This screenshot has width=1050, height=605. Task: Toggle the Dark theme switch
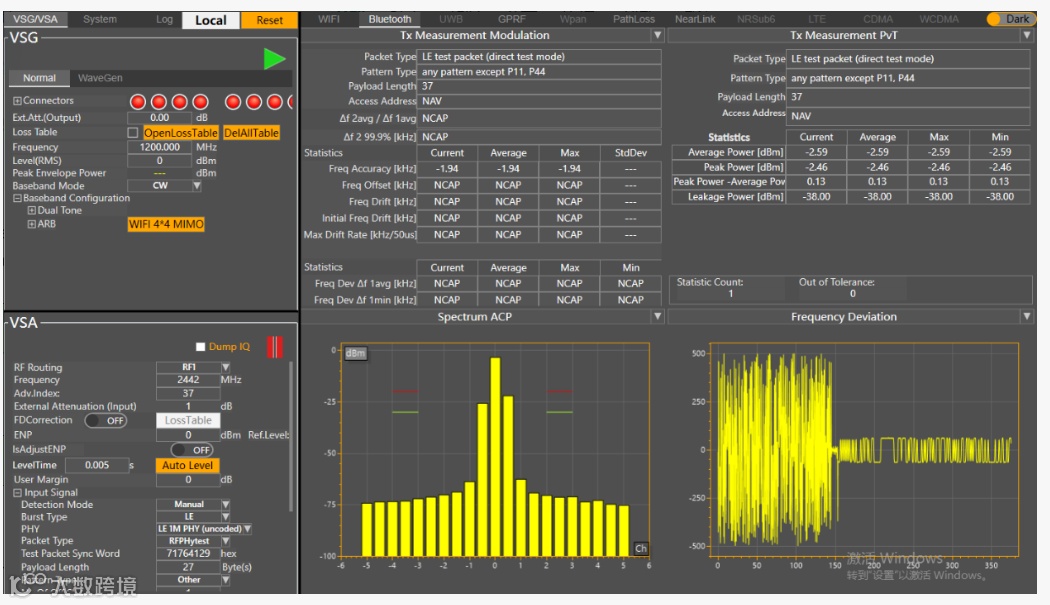point(1009,19)
